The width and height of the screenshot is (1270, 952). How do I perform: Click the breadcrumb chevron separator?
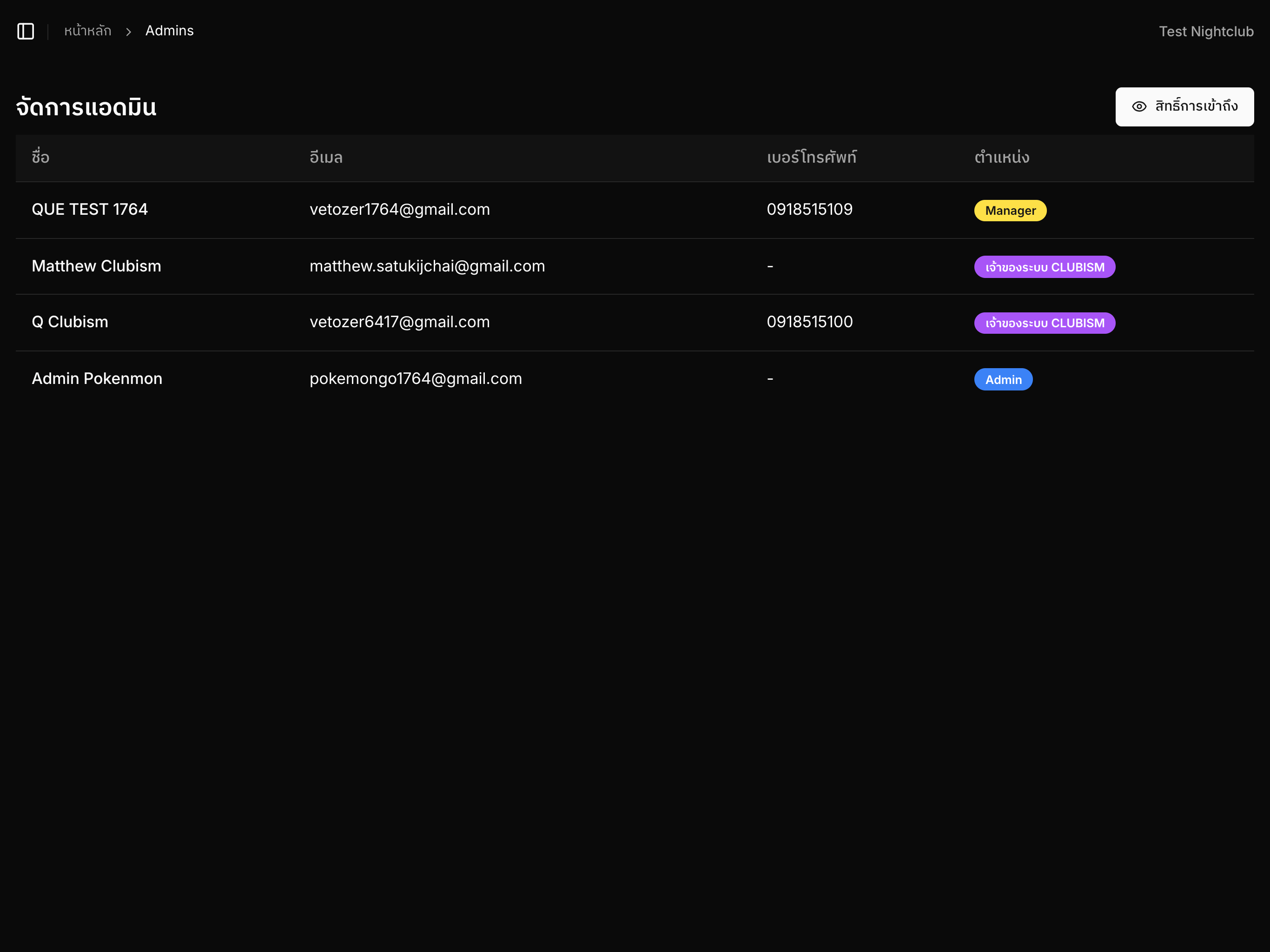click(x=129, y=32)
